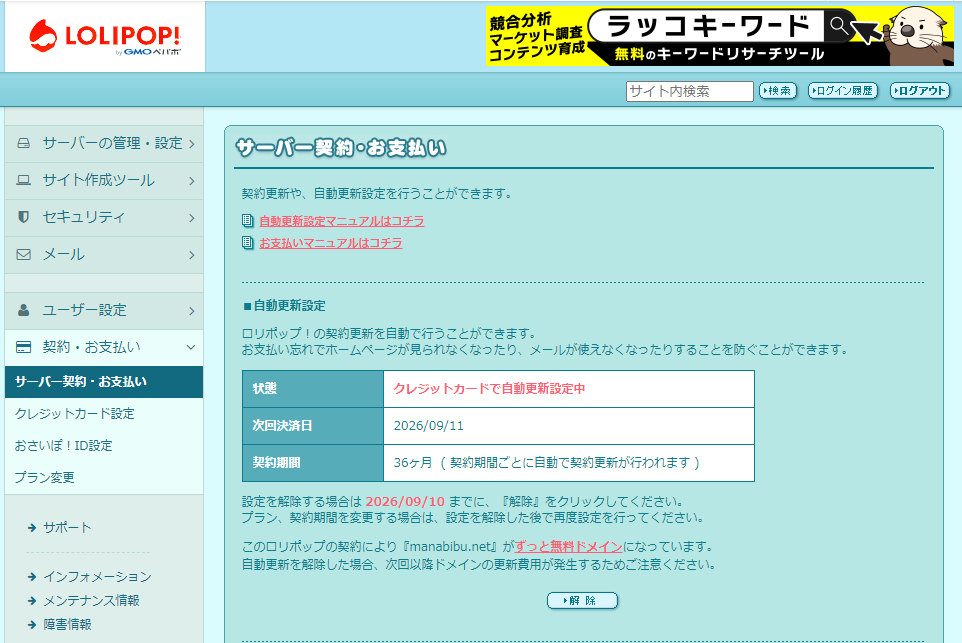Go to プラン変更 in sidebar

click(45, 477)
